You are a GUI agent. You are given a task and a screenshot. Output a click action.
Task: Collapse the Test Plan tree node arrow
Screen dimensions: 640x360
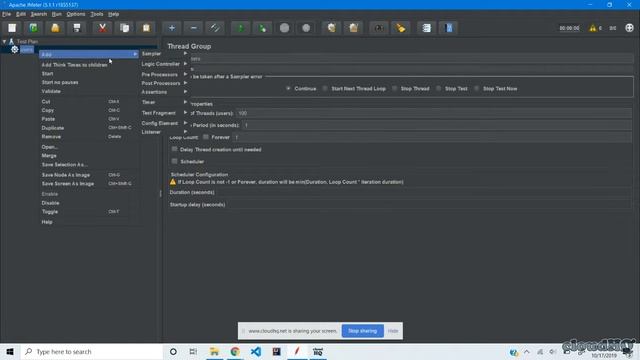4,41
